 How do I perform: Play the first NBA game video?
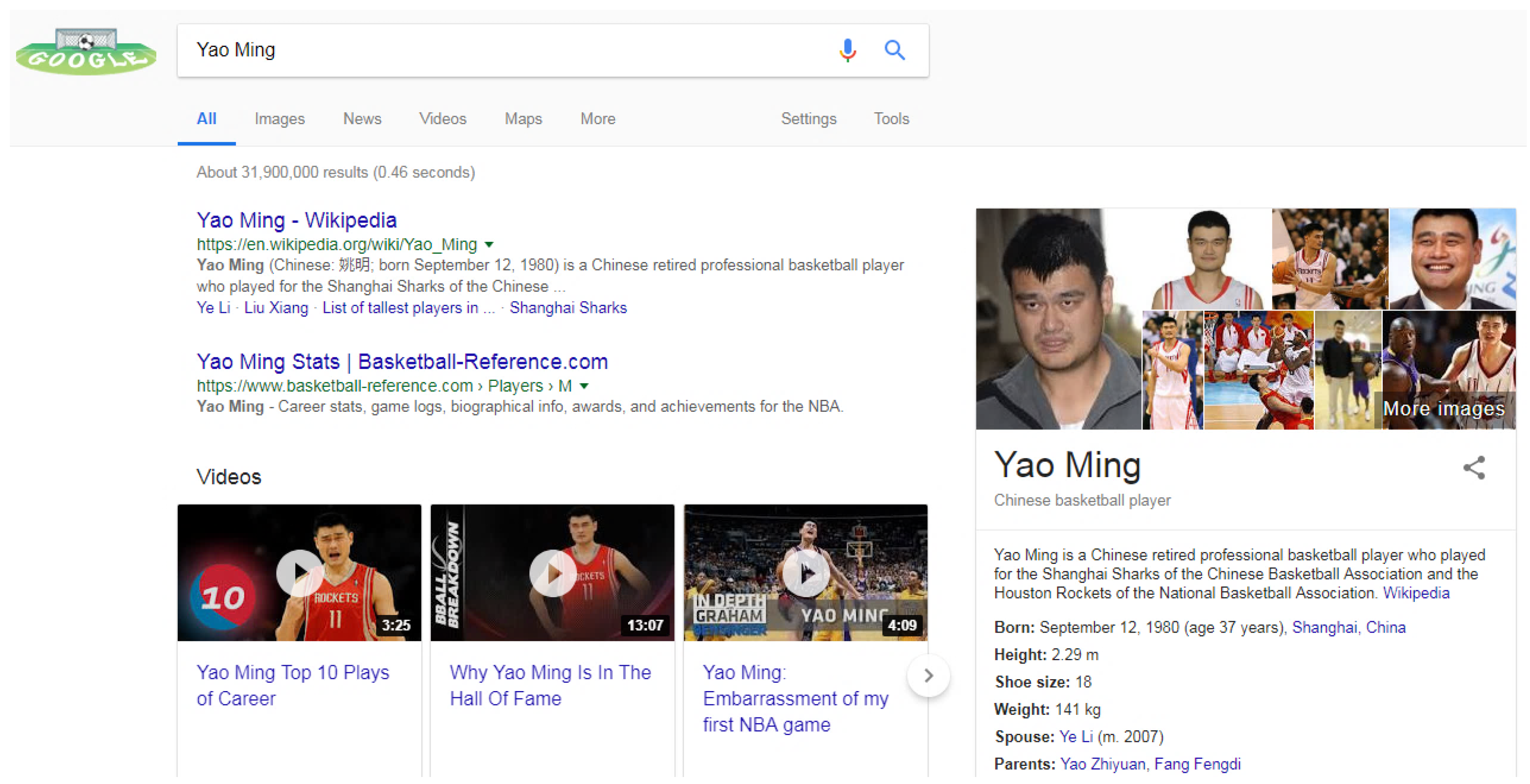806,573
